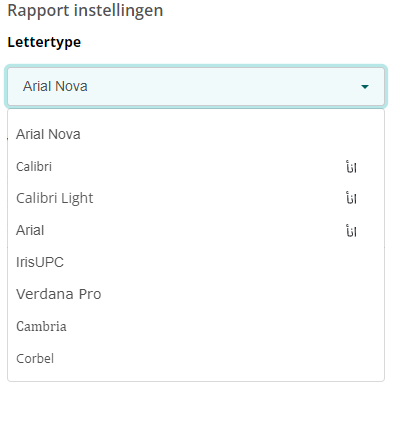Screen dimensions: 398x429
Task: Select the Cambria serif font option
Action: point(196,326)
